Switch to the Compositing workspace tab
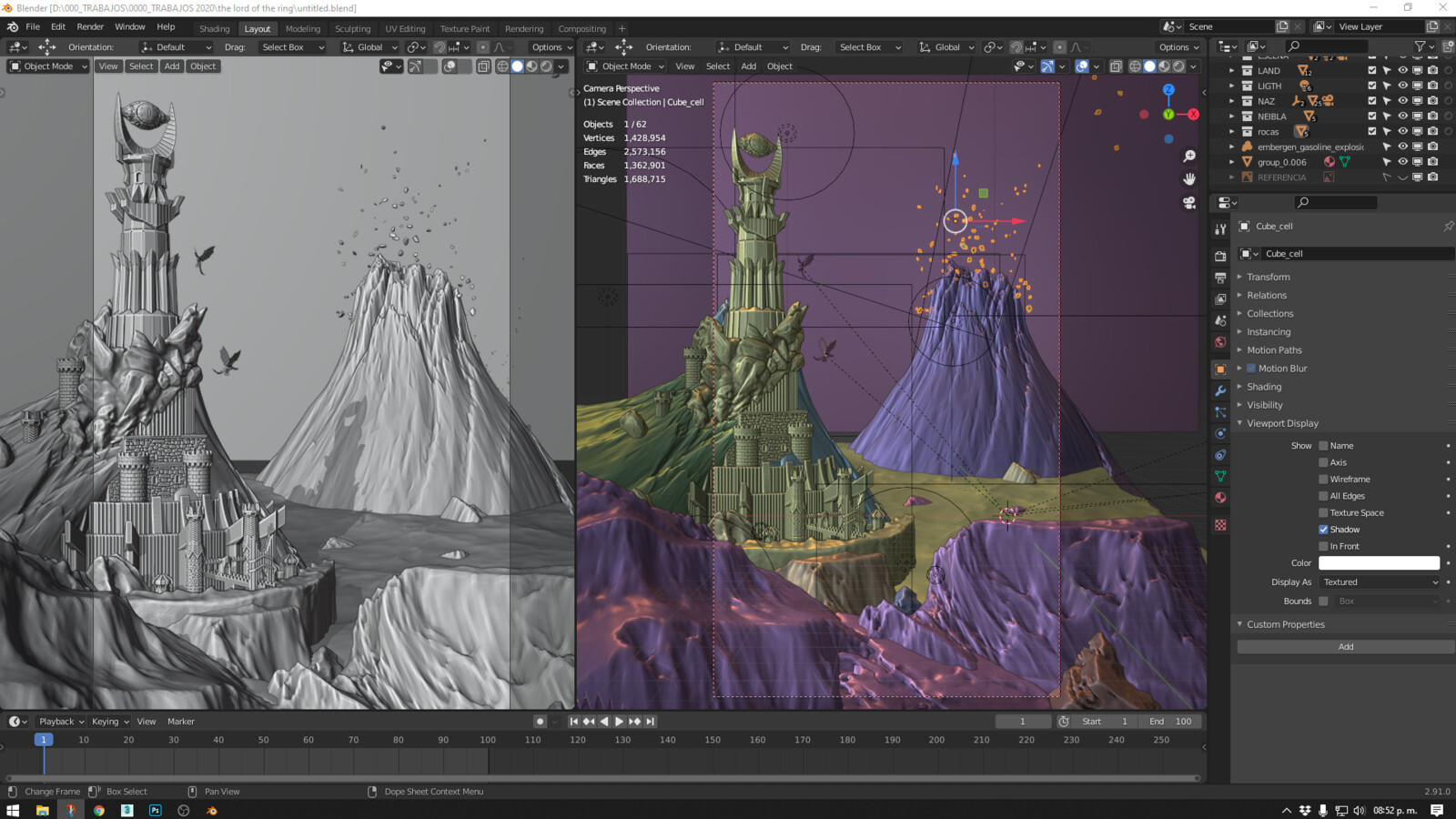 coord(581,29)
